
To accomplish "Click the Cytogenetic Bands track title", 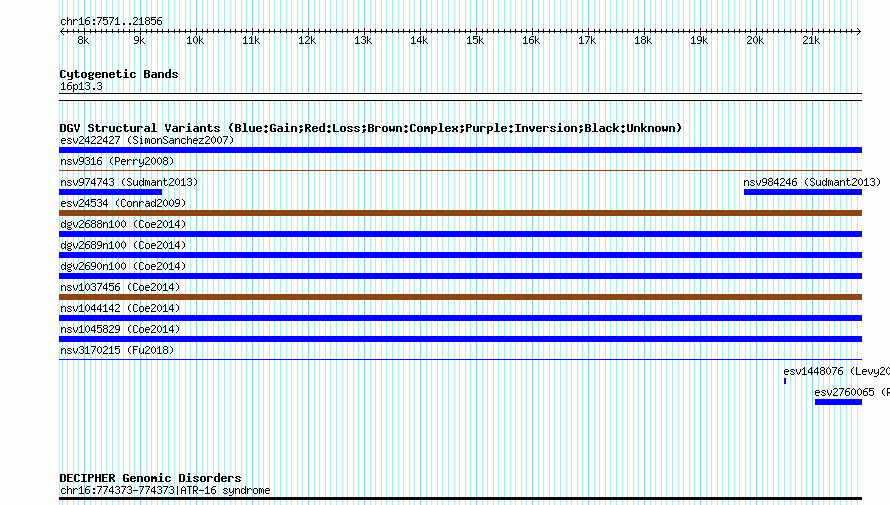I will point(119,74).
